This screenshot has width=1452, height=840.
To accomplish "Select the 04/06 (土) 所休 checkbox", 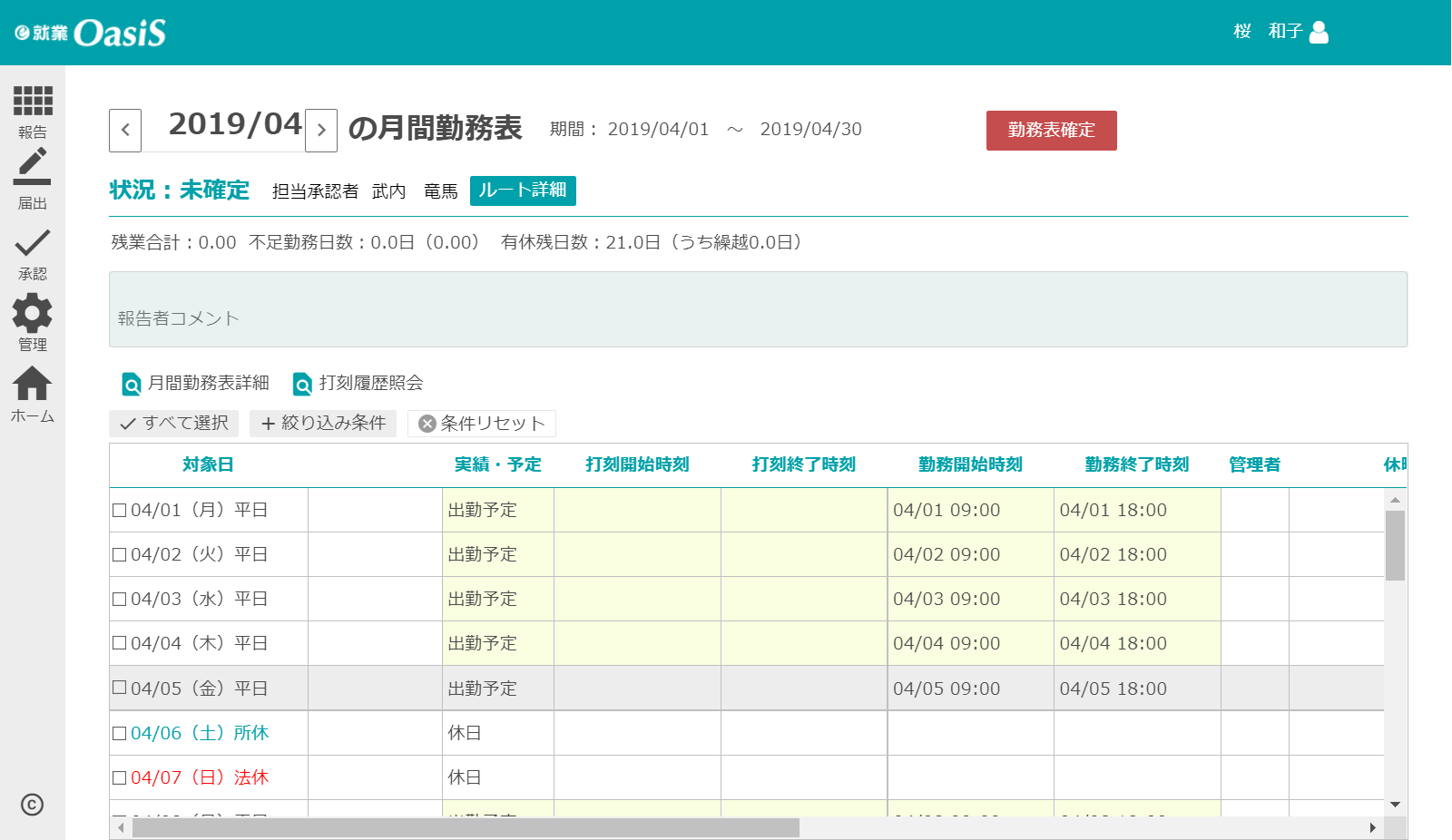I will click(119, 734).
